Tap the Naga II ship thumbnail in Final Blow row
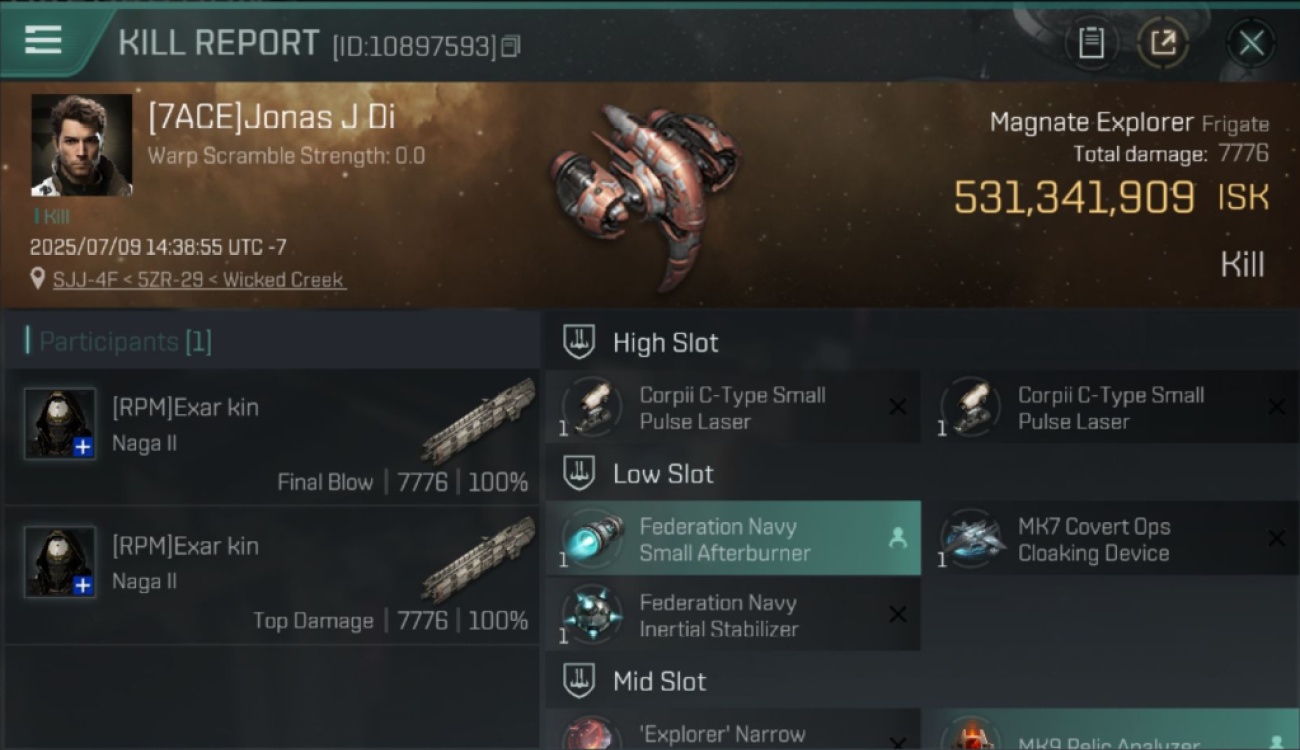Viewport: 1300px width, 750px height. point(478,420)
